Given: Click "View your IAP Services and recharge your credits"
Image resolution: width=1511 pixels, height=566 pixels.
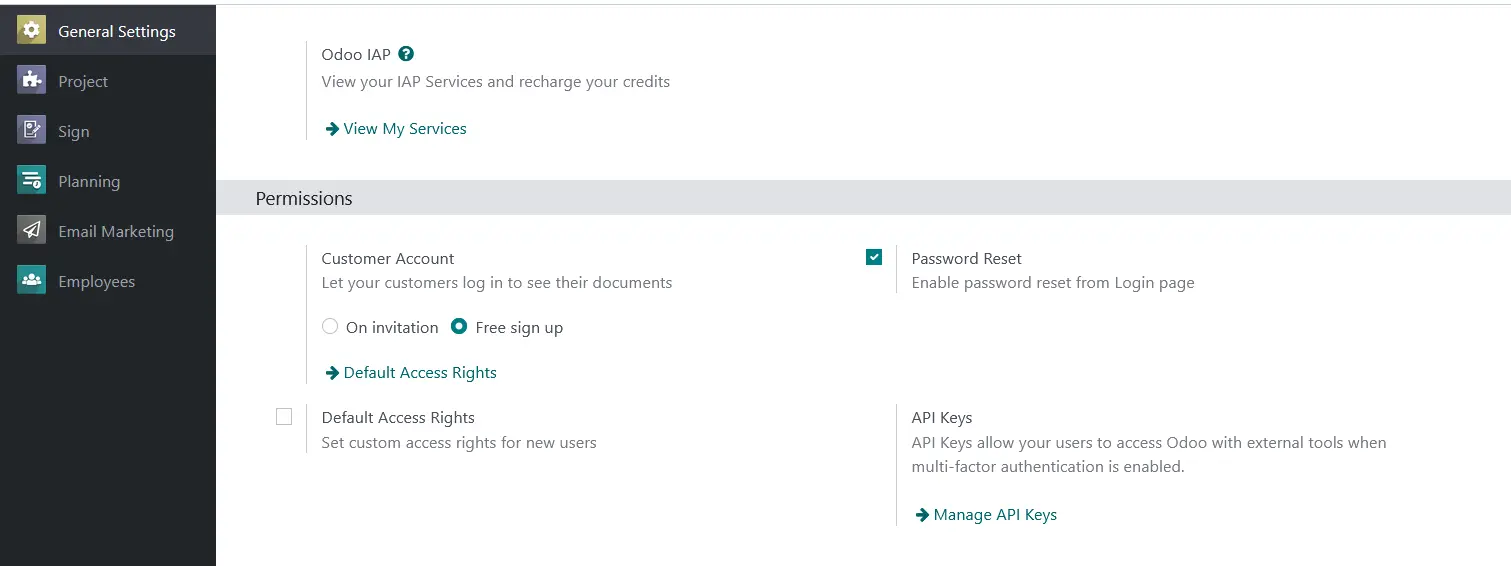Looking at the screenshot, I should tap(496, 81).
